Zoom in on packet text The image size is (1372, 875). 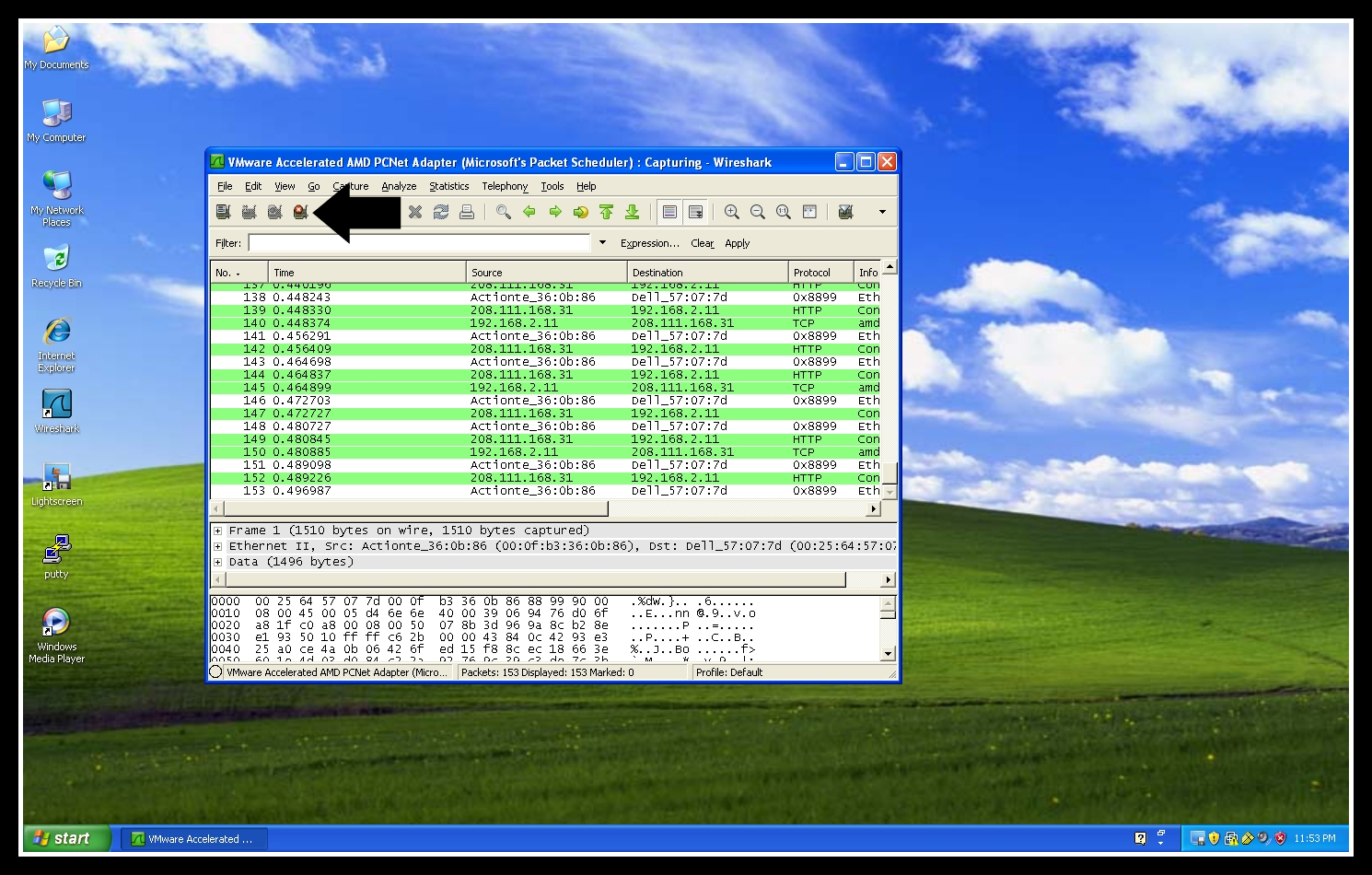tap(732, 212)
